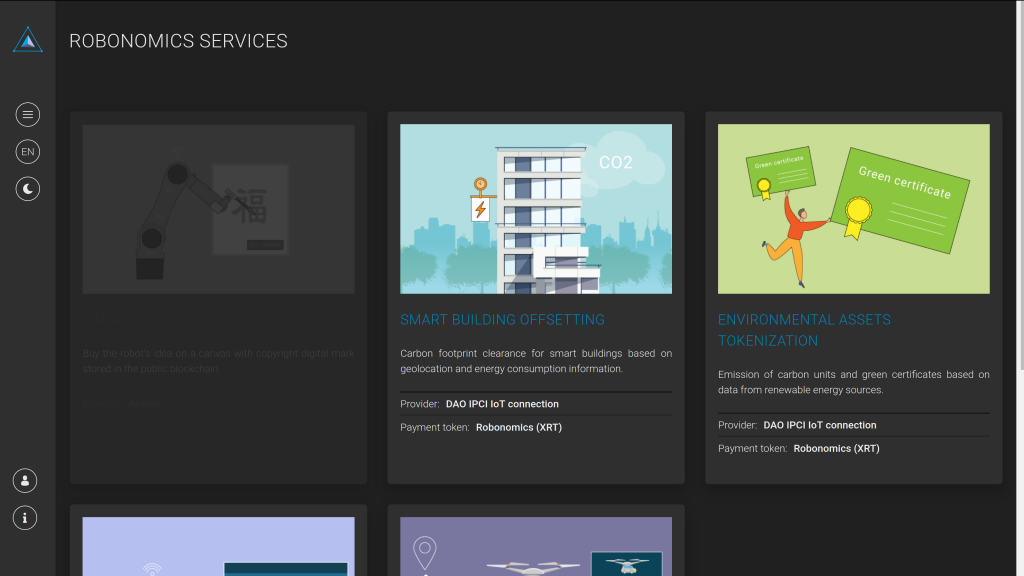Click Robonomics (XRT) token in Smart Building card
This screenshot has width=1024, height=576.
pos(519,427)
